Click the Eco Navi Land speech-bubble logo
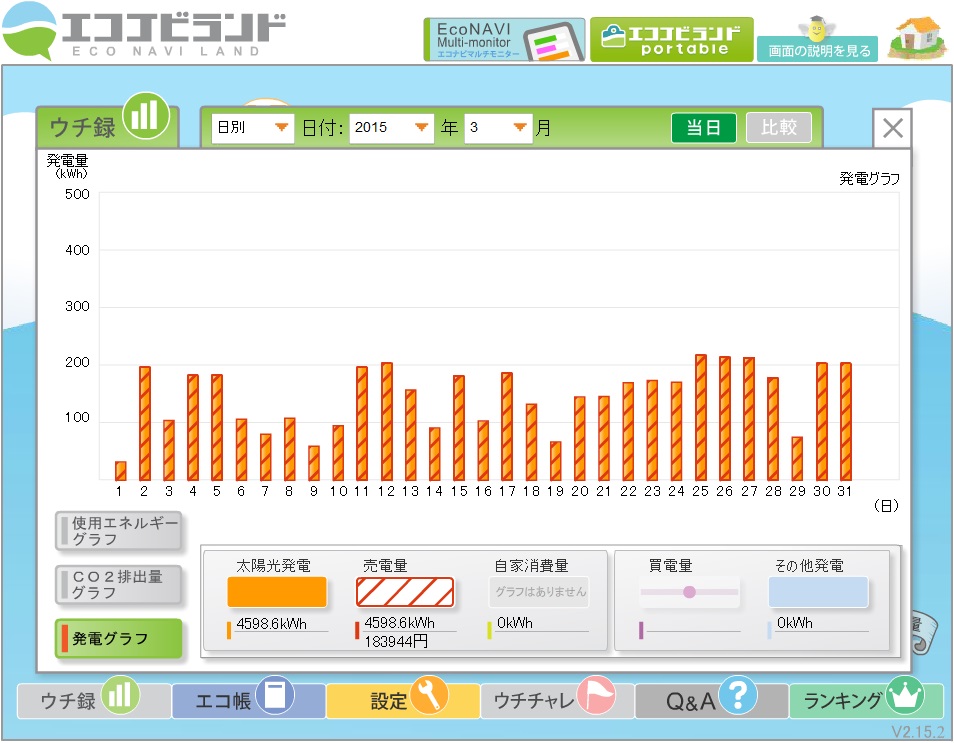Screen dimensions: 954x743 [x=29, y=31]
